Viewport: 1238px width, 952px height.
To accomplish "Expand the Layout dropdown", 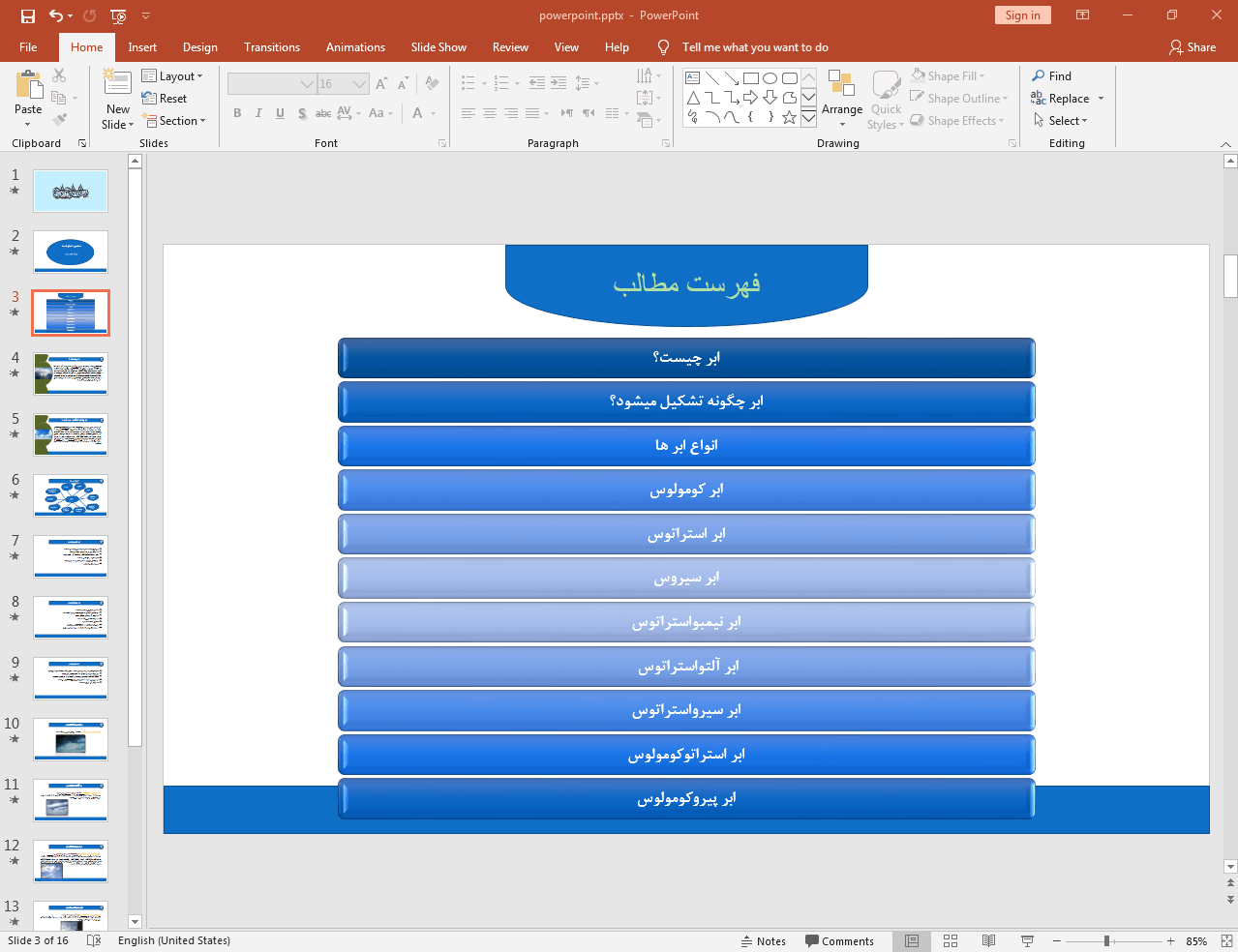I will [172, 76].
